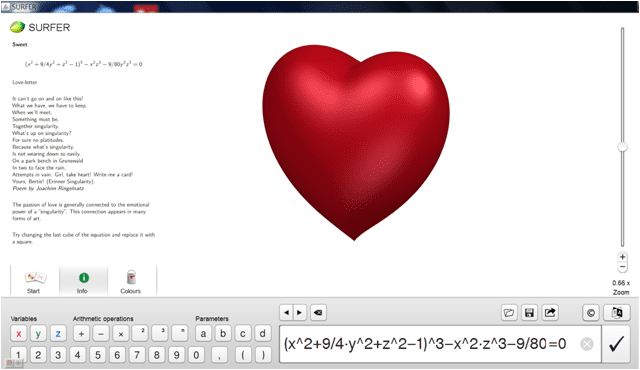
Task: Insert parameter a
Action: click(x=203, y=334)
